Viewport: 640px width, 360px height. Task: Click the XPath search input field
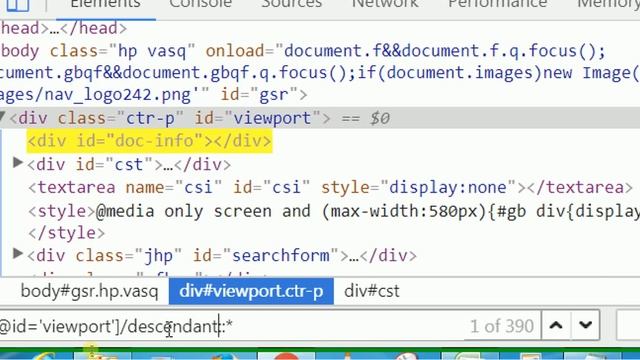coord(232,326)
